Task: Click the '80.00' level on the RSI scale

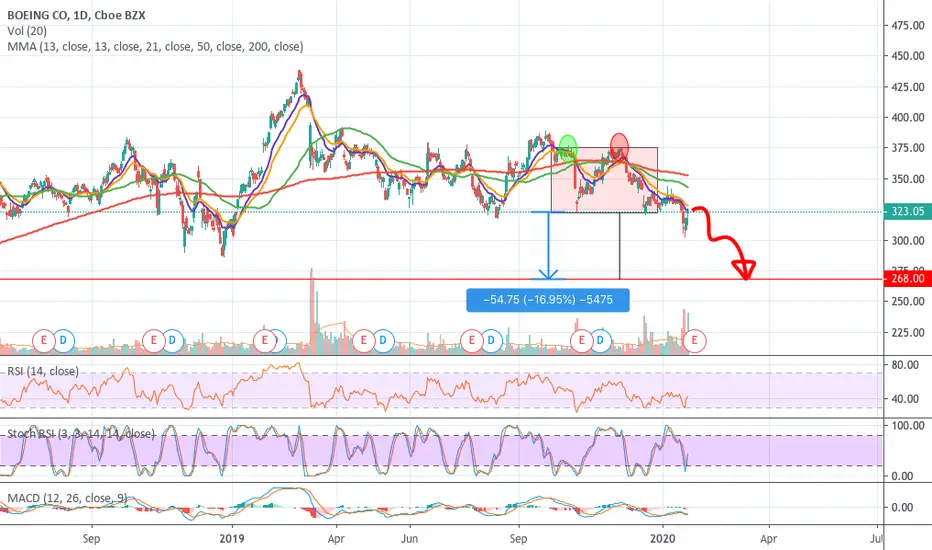Action: tap(905, 364)
